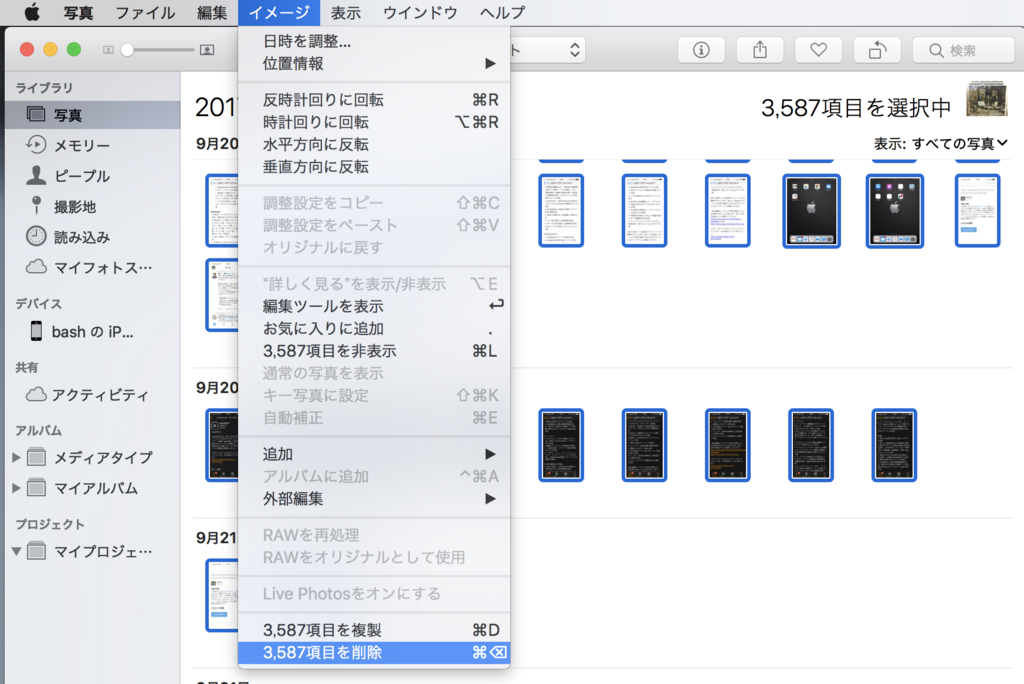Collapse the マイプロジェクト disclosure triangle

click(x=16, y=551)
